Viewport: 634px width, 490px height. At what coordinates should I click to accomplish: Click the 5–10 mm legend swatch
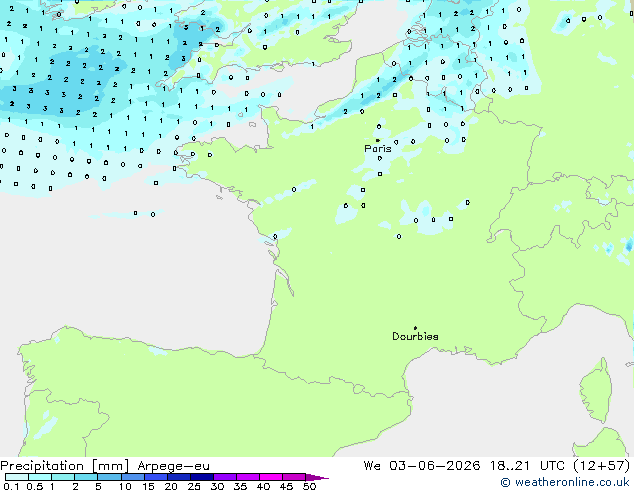pyautogui.click(x=109, y=477)
